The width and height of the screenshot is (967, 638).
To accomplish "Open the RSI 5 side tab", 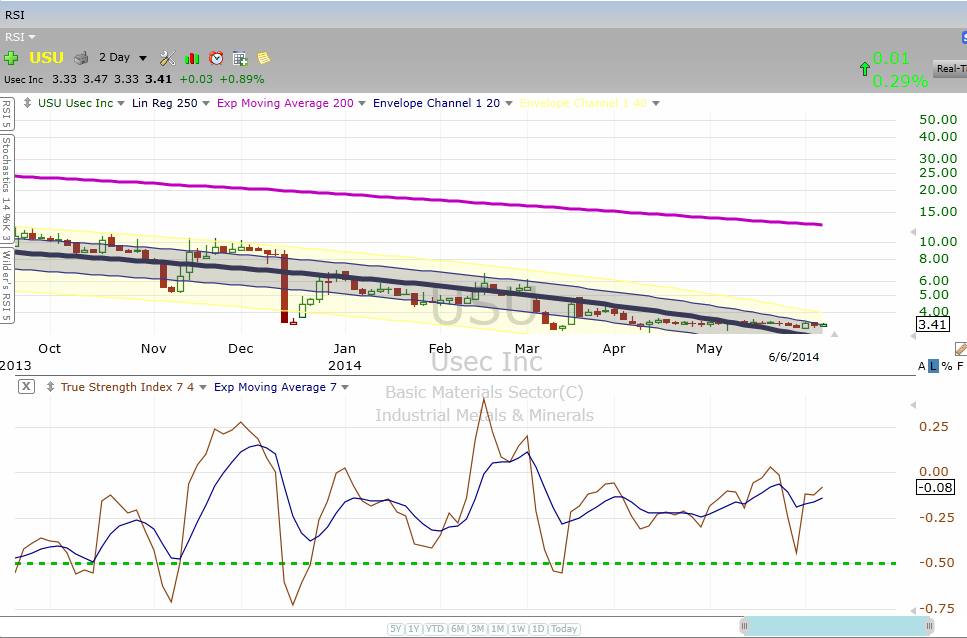I will coord(6,114).
